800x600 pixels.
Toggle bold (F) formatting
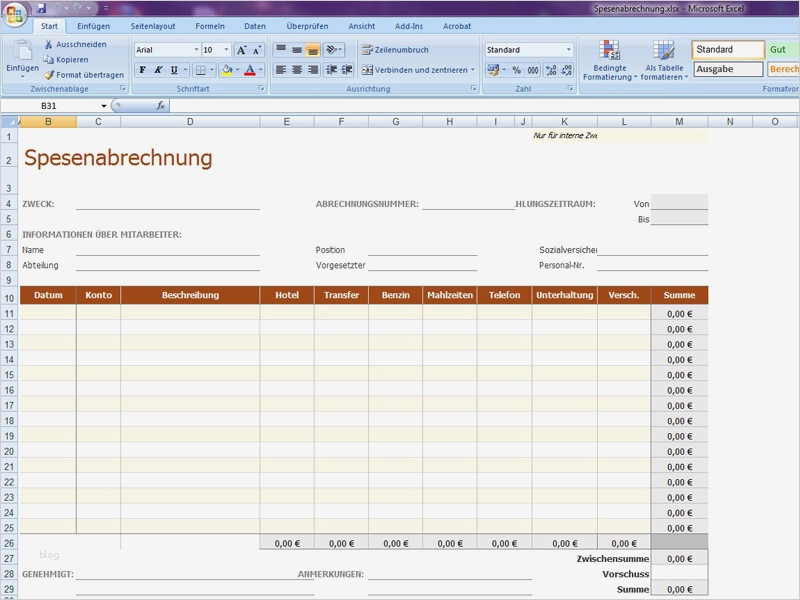click(x=142, y=70)
